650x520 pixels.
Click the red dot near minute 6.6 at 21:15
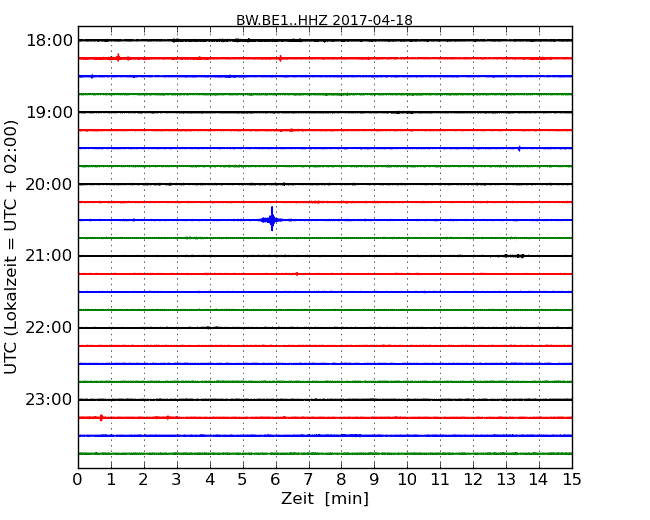tap(297, 274)
